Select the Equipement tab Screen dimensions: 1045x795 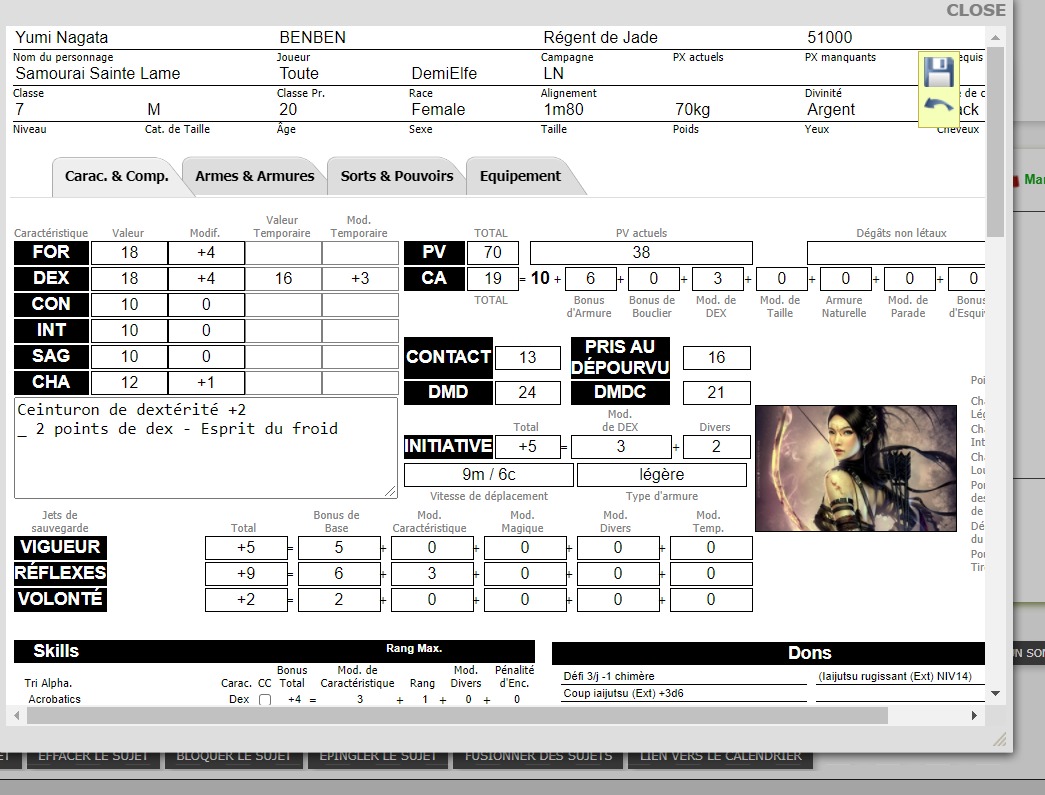click(520, 176)
